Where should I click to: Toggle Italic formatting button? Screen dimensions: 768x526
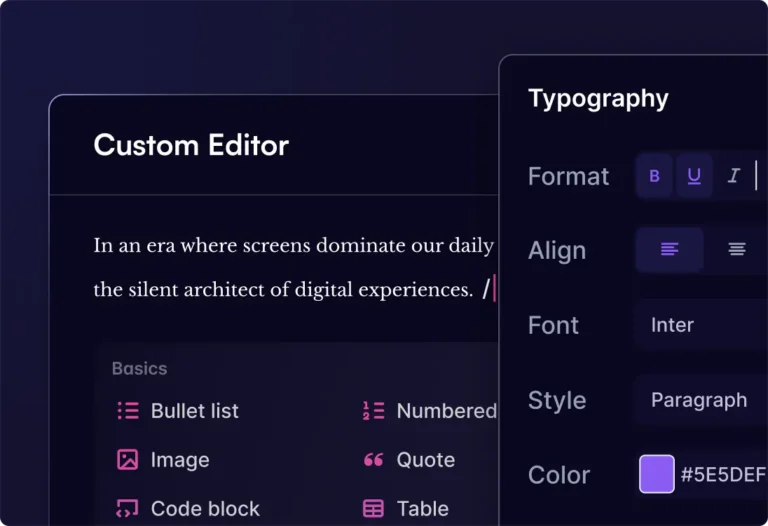(x=733, y=175)
